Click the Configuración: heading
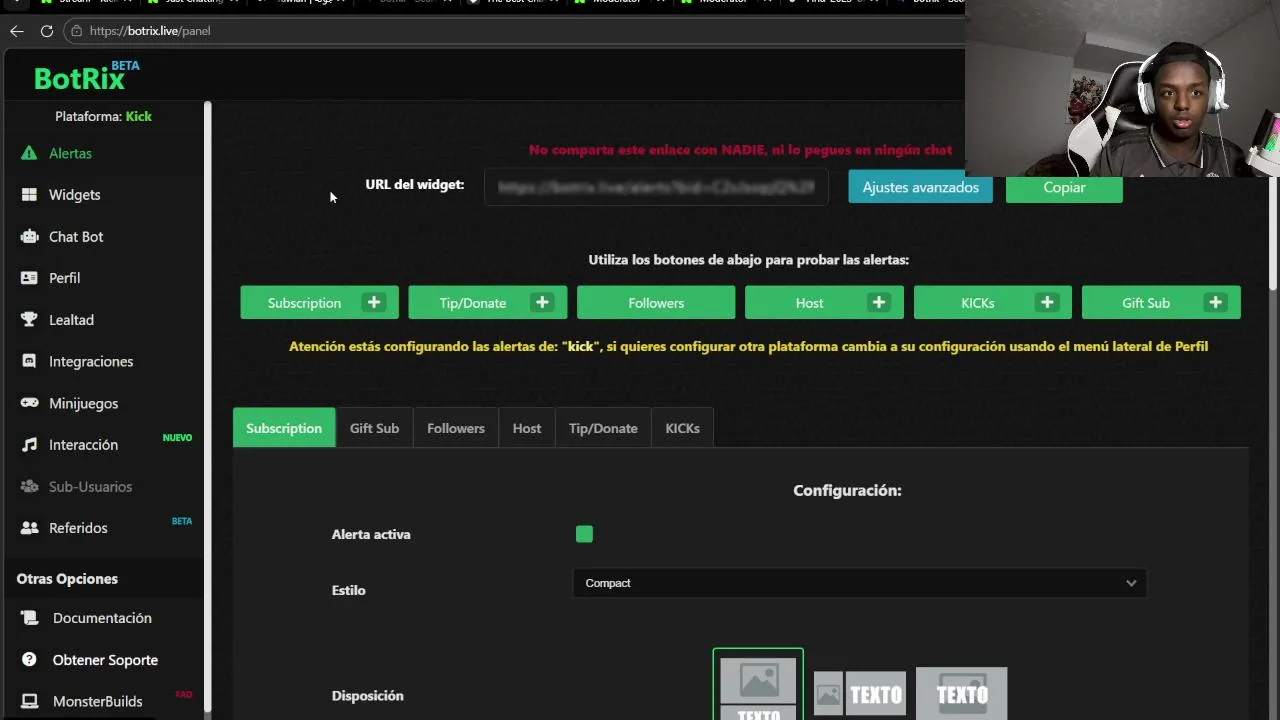Screen dimensions: 1280x720 (847, 490)
